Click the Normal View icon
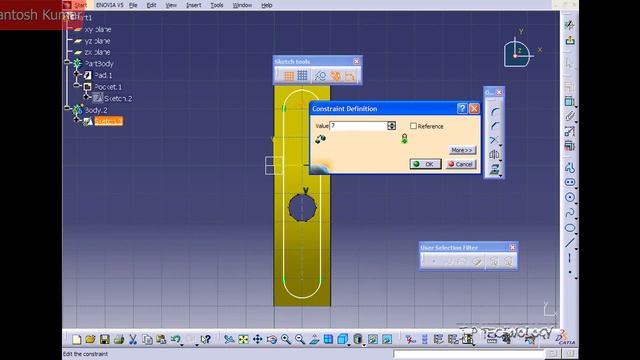The image size is (640, 360). pyautogui.click(x=314, y=339)
